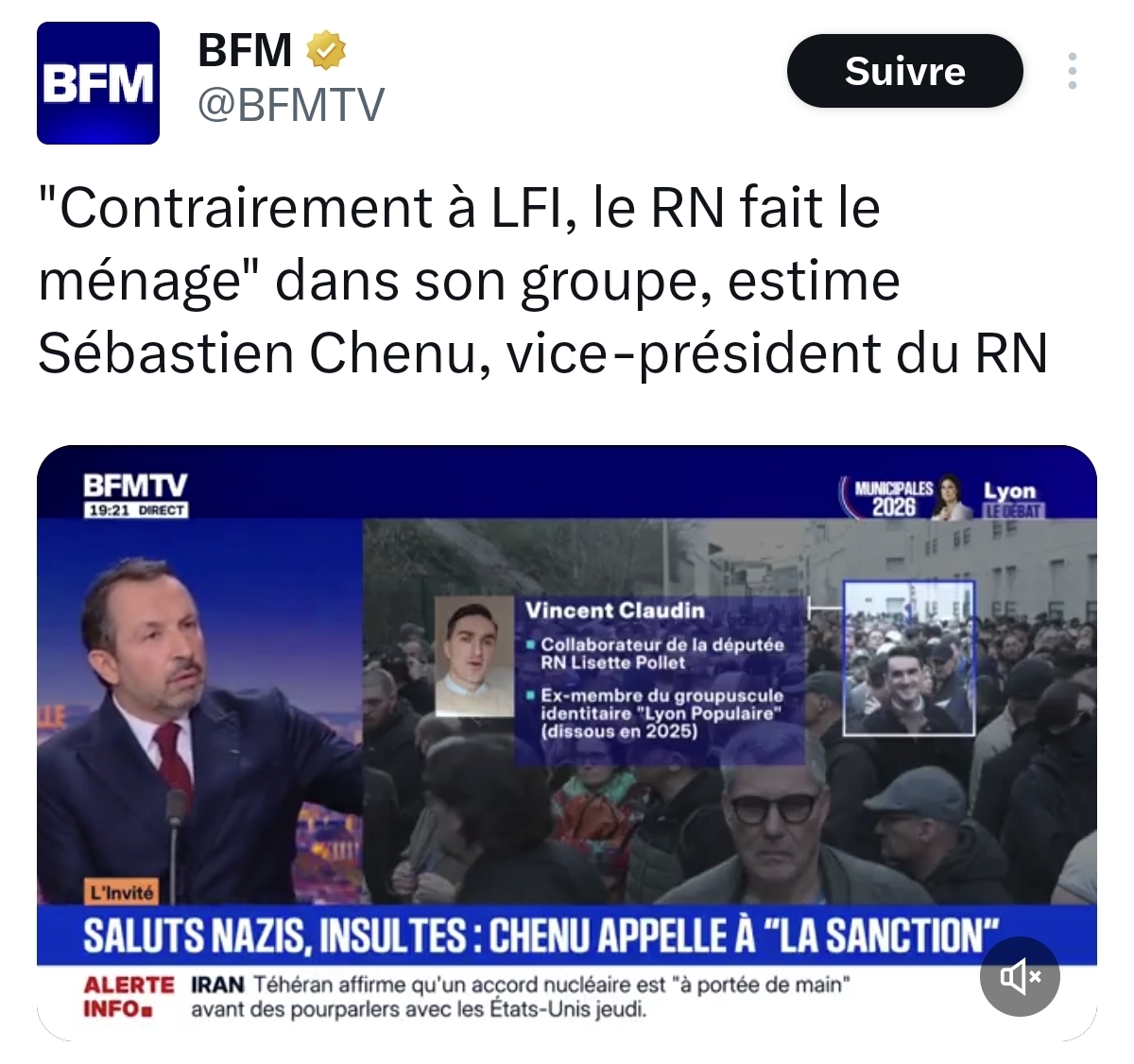The height and width of the screenshot is (1064, 1134).
Task: Open the BFM profile avatar
Action: pos(98,83)
